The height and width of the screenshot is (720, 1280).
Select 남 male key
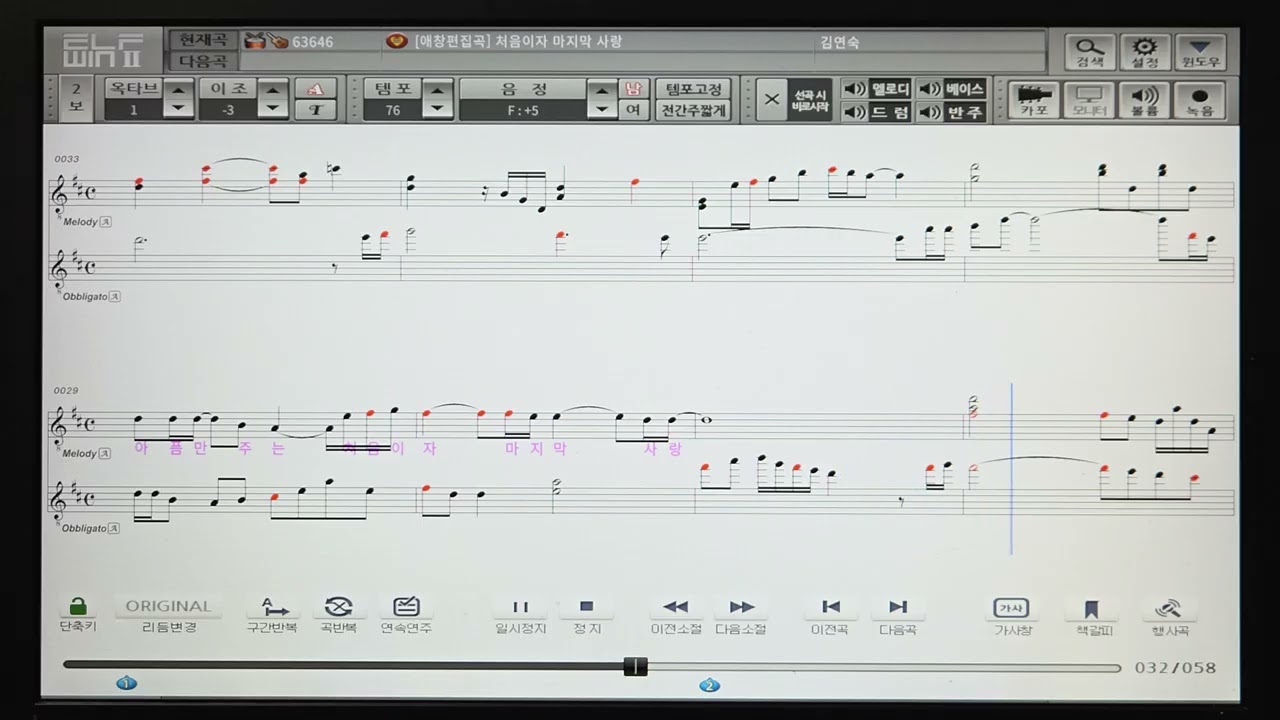633,89
